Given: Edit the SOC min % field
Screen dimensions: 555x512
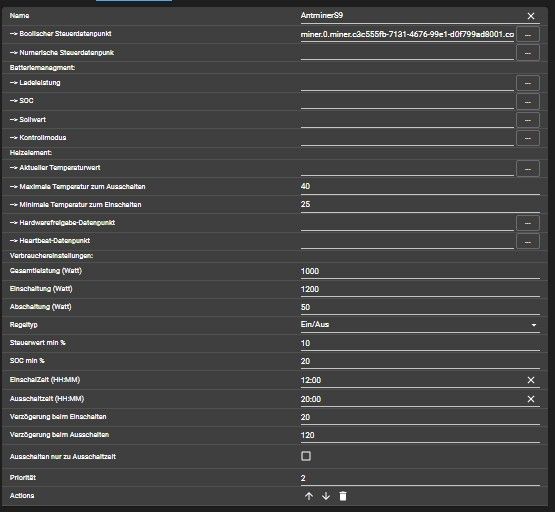Looking at the screenshot, I should (420, 361).
